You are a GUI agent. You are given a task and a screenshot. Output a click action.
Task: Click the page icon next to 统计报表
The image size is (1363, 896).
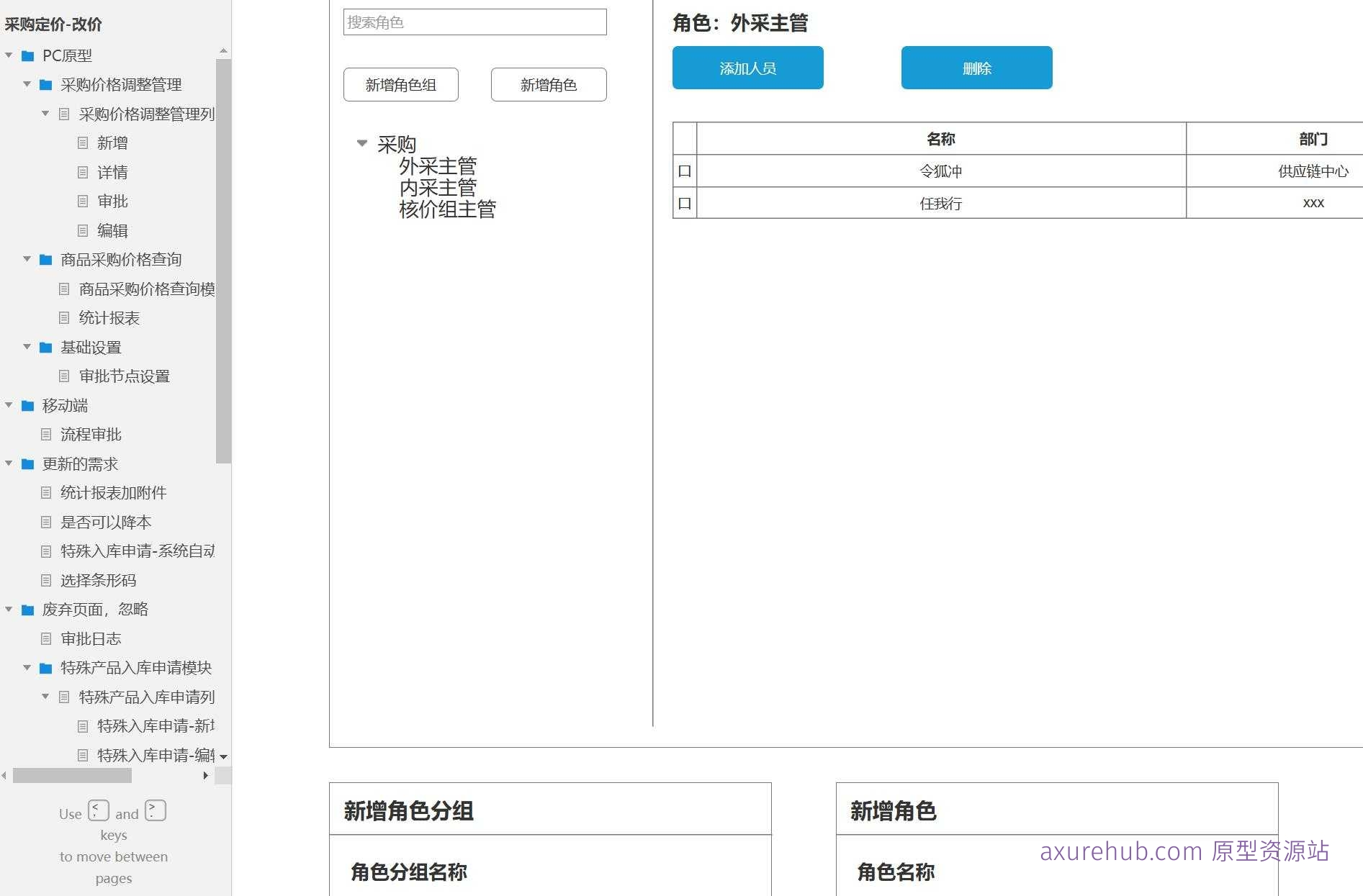pos(64,317)
